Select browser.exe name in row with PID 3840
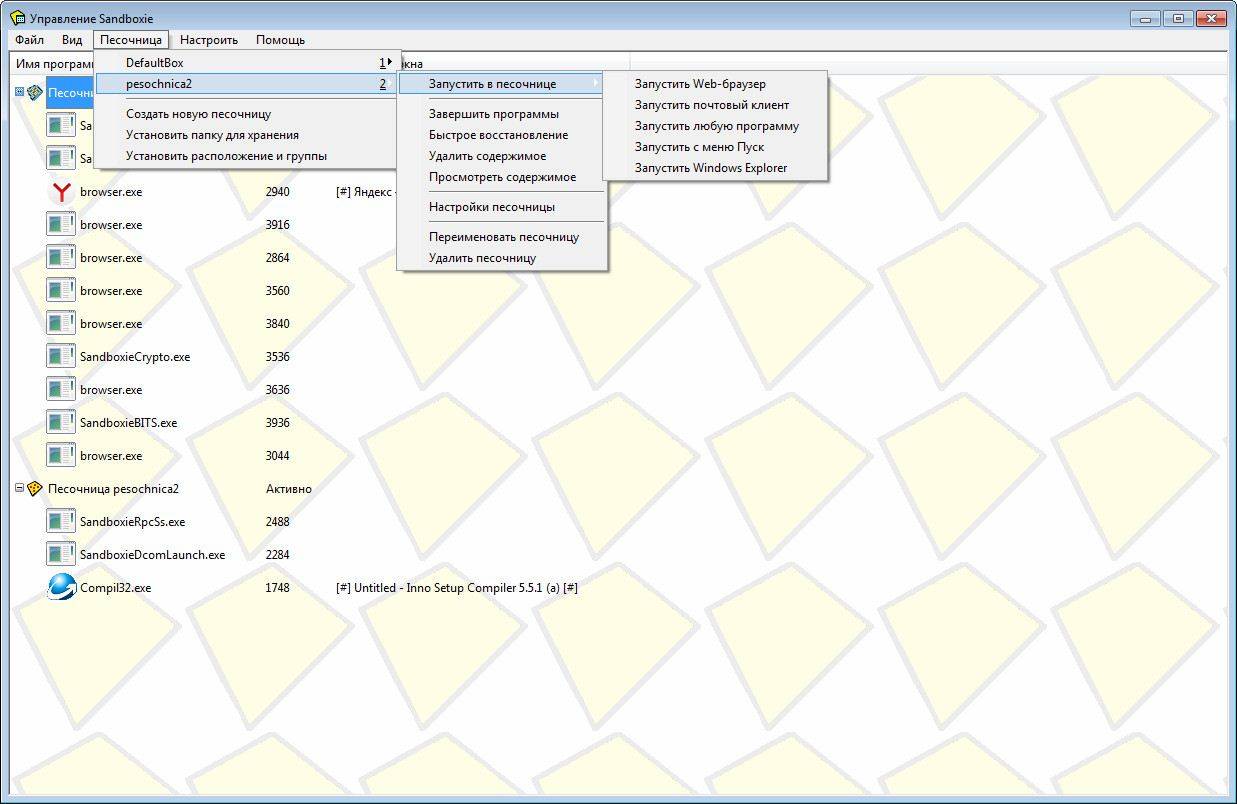Image resolution: width=1237 pixels, height=804 pixels. pyautogui.click(x=111, y=324)
